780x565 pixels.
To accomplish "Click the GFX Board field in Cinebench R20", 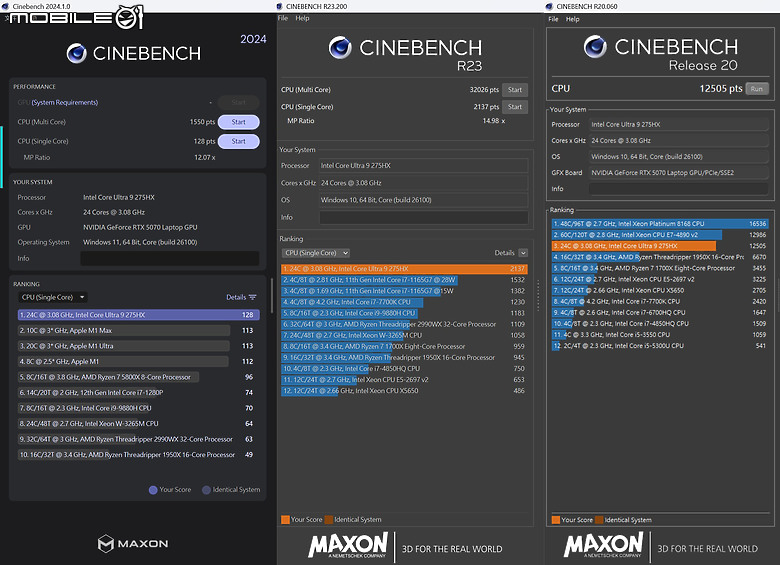I will [x=679, y=173].
